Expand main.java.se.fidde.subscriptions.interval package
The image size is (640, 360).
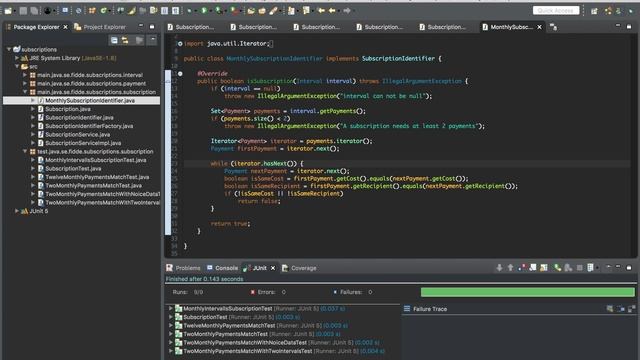25,75
